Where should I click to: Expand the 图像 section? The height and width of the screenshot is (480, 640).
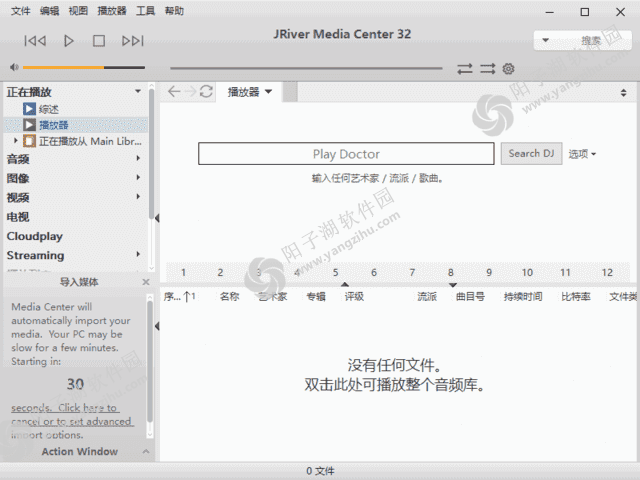(138, 178)
